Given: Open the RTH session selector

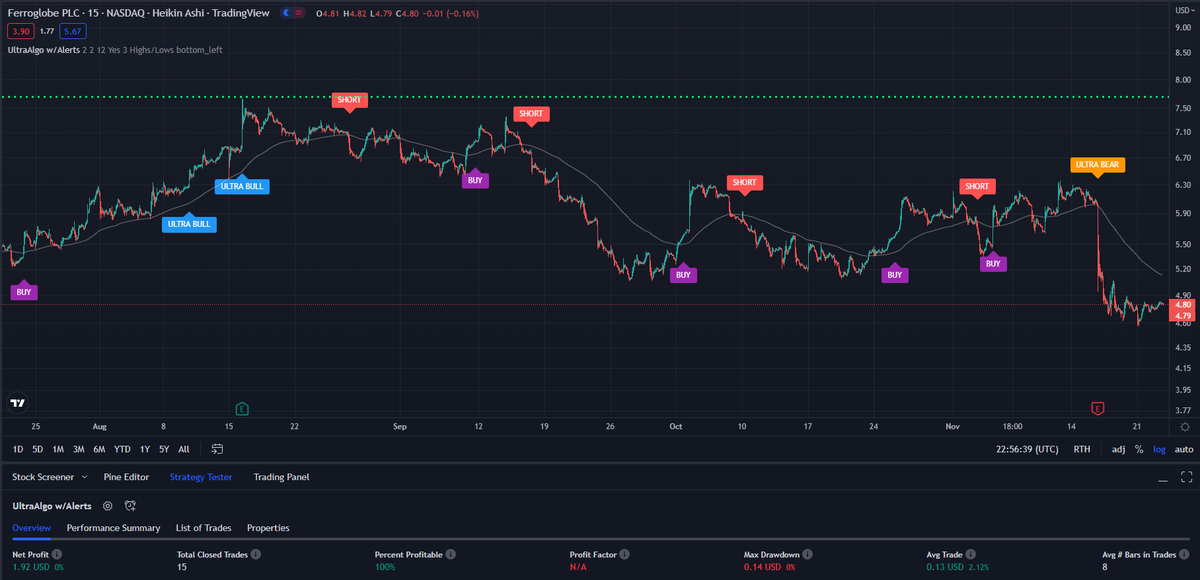Looking at the screenshot, I should tap(1082, 449).
